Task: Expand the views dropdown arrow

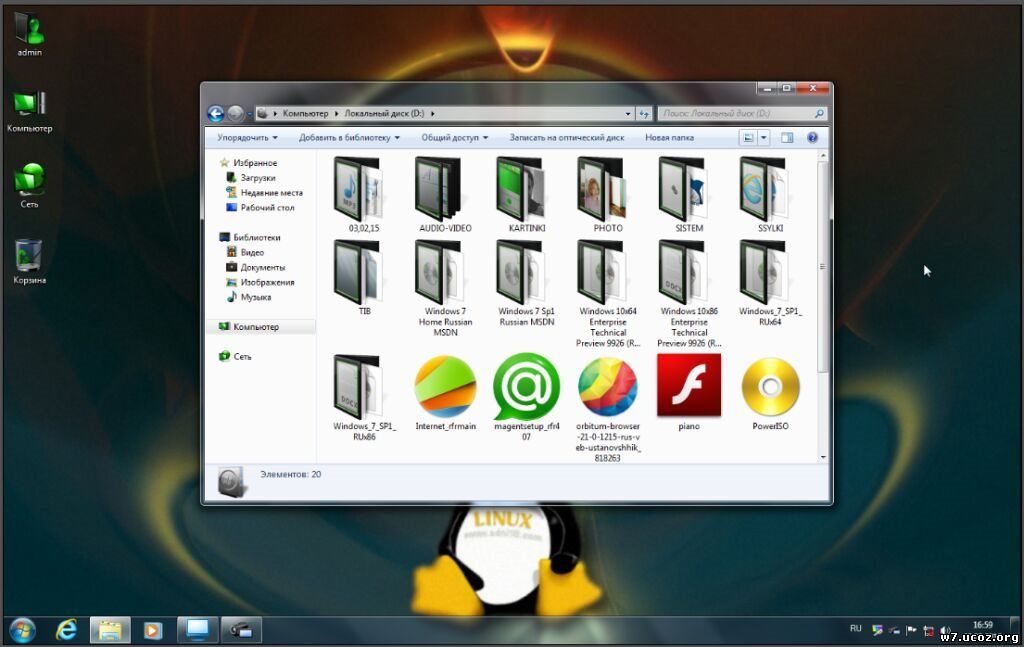Action: click(x=763, y=137)
